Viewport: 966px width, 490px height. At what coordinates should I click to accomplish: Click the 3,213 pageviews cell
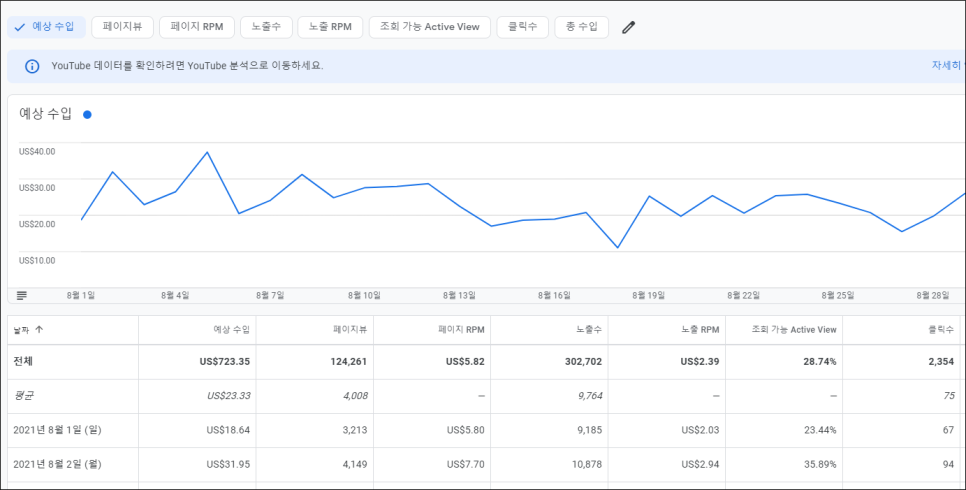(x=355, y=430)
